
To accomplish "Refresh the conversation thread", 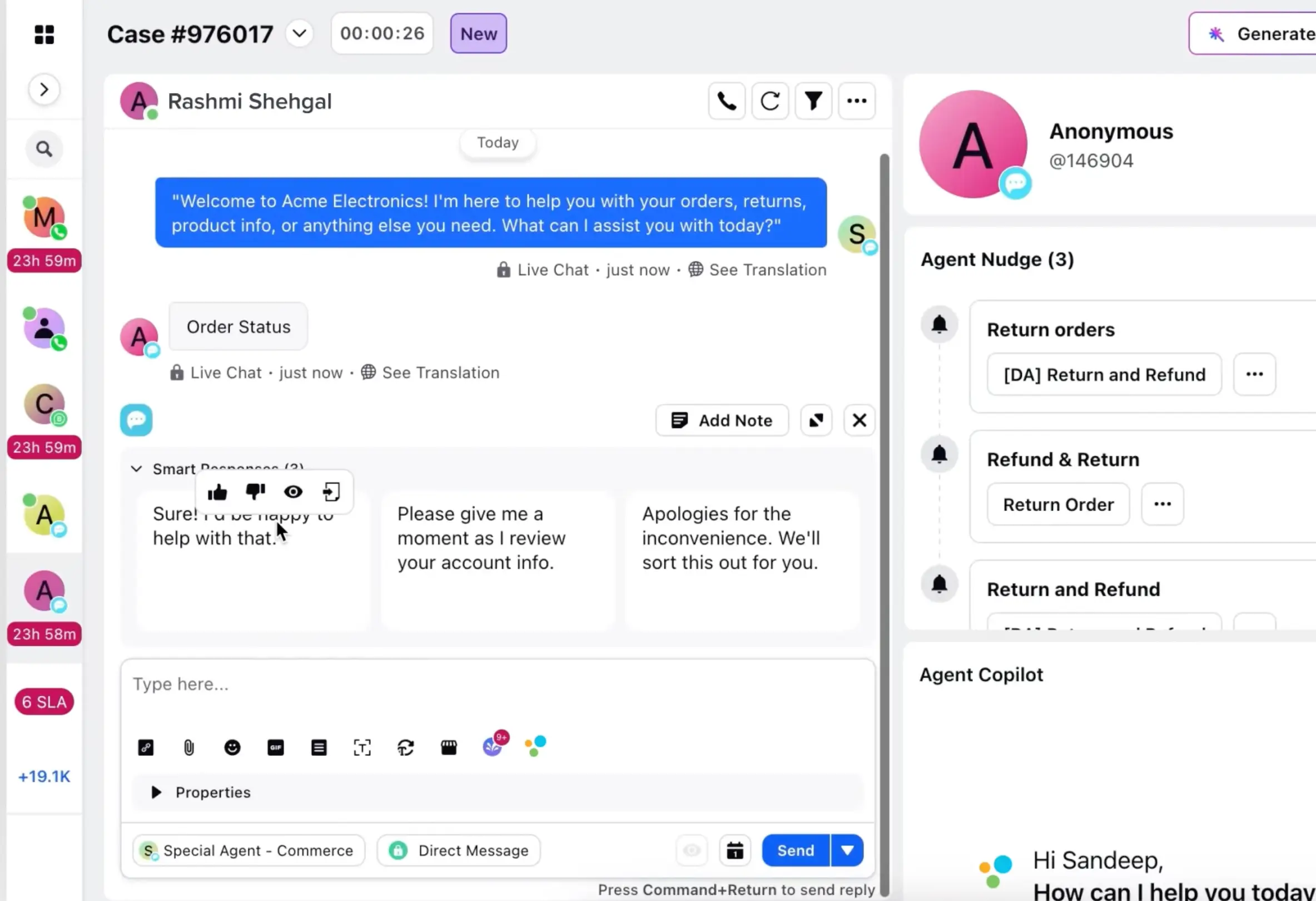I will pos(770,101).
